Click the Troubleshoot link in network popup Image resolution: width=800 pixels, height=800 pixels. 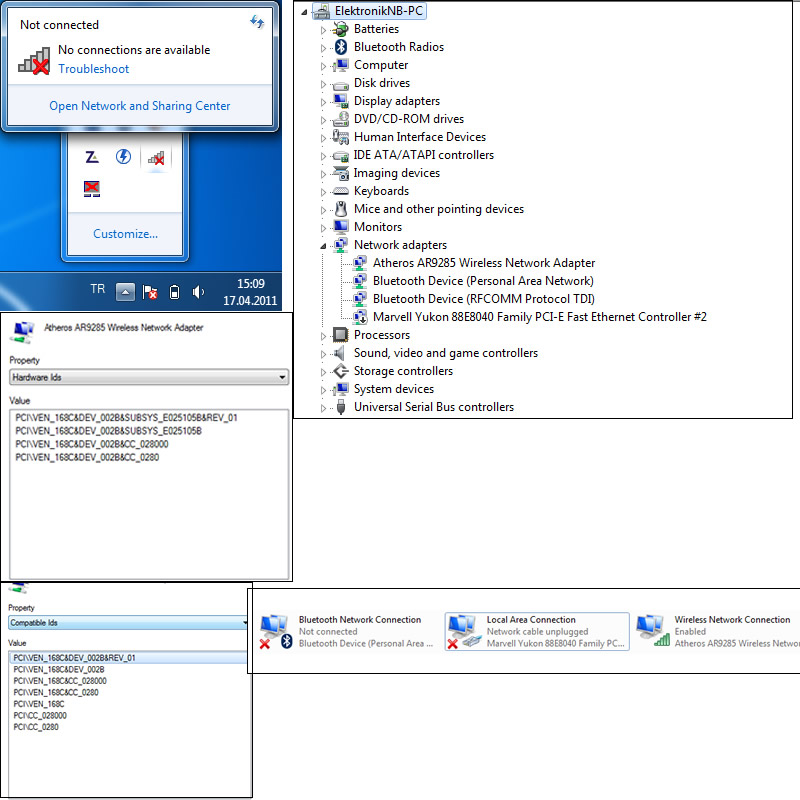(x=93, y=69)
